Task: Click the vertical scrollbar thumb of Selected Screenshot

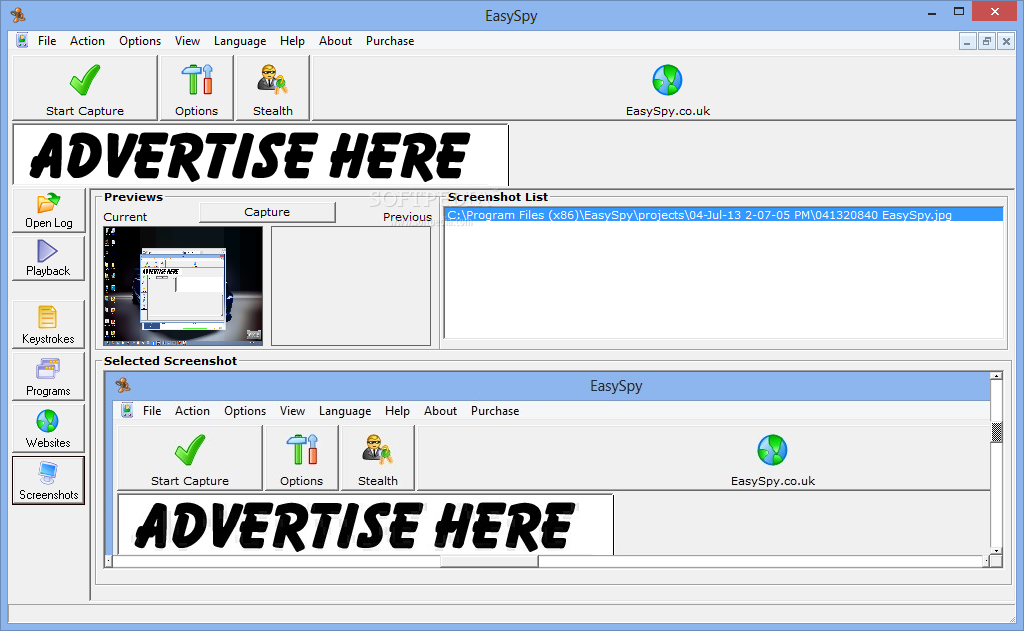Action: (997, 432)
